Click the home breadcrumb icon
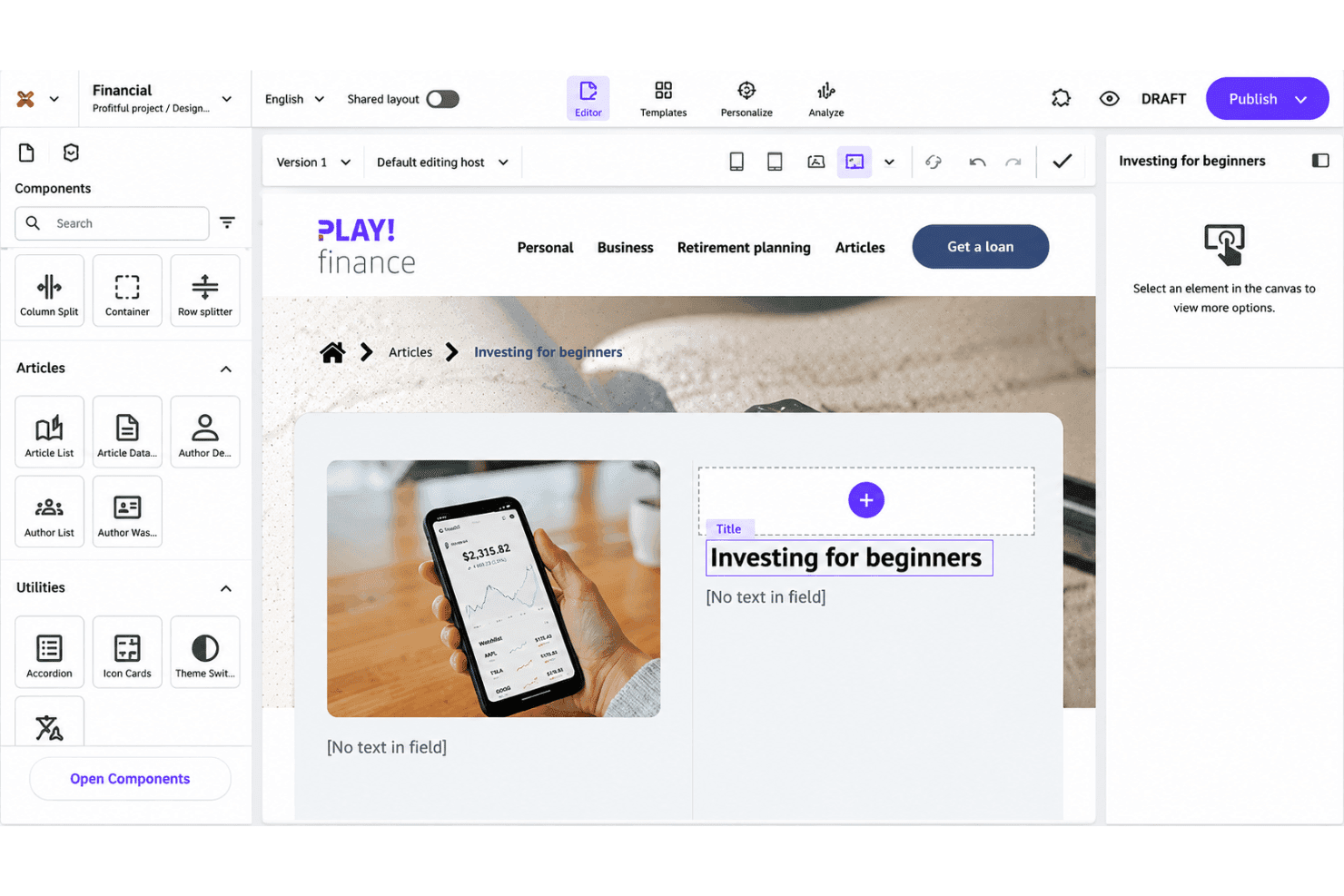The width and height of the screenshot is (1344, 896). coord(332,352)
